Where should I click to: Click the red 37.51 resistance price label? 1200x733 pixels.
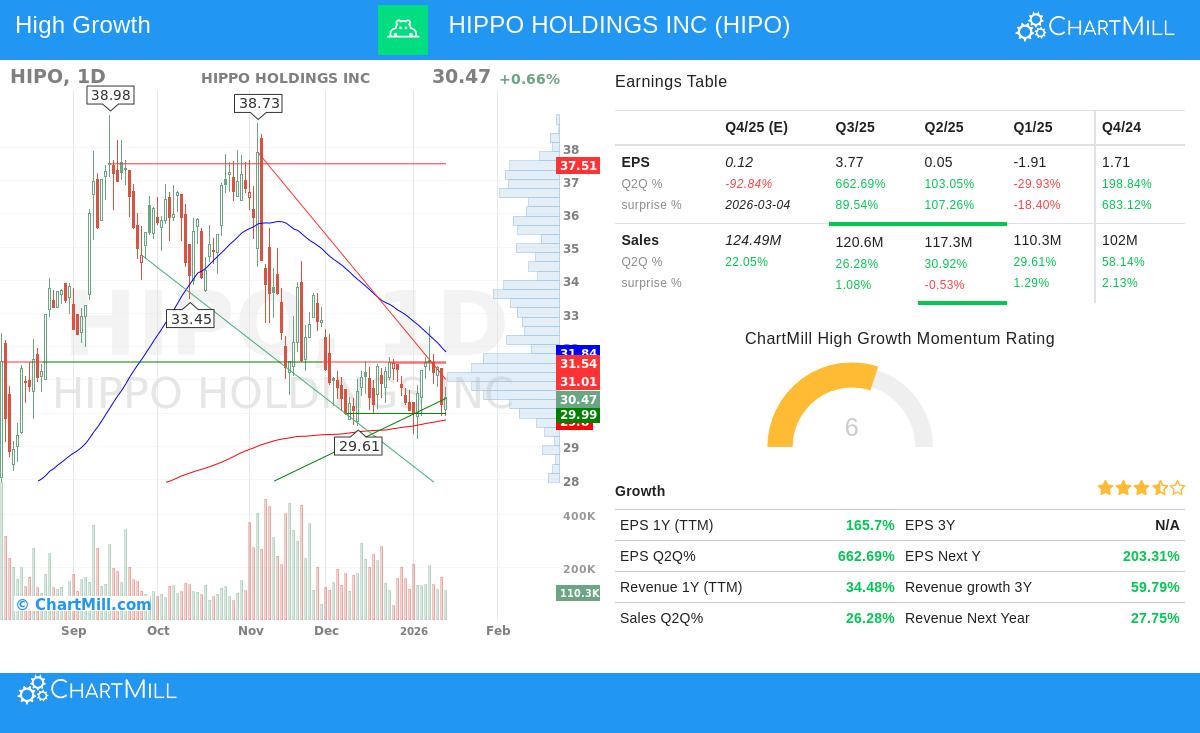coord(578,165)
